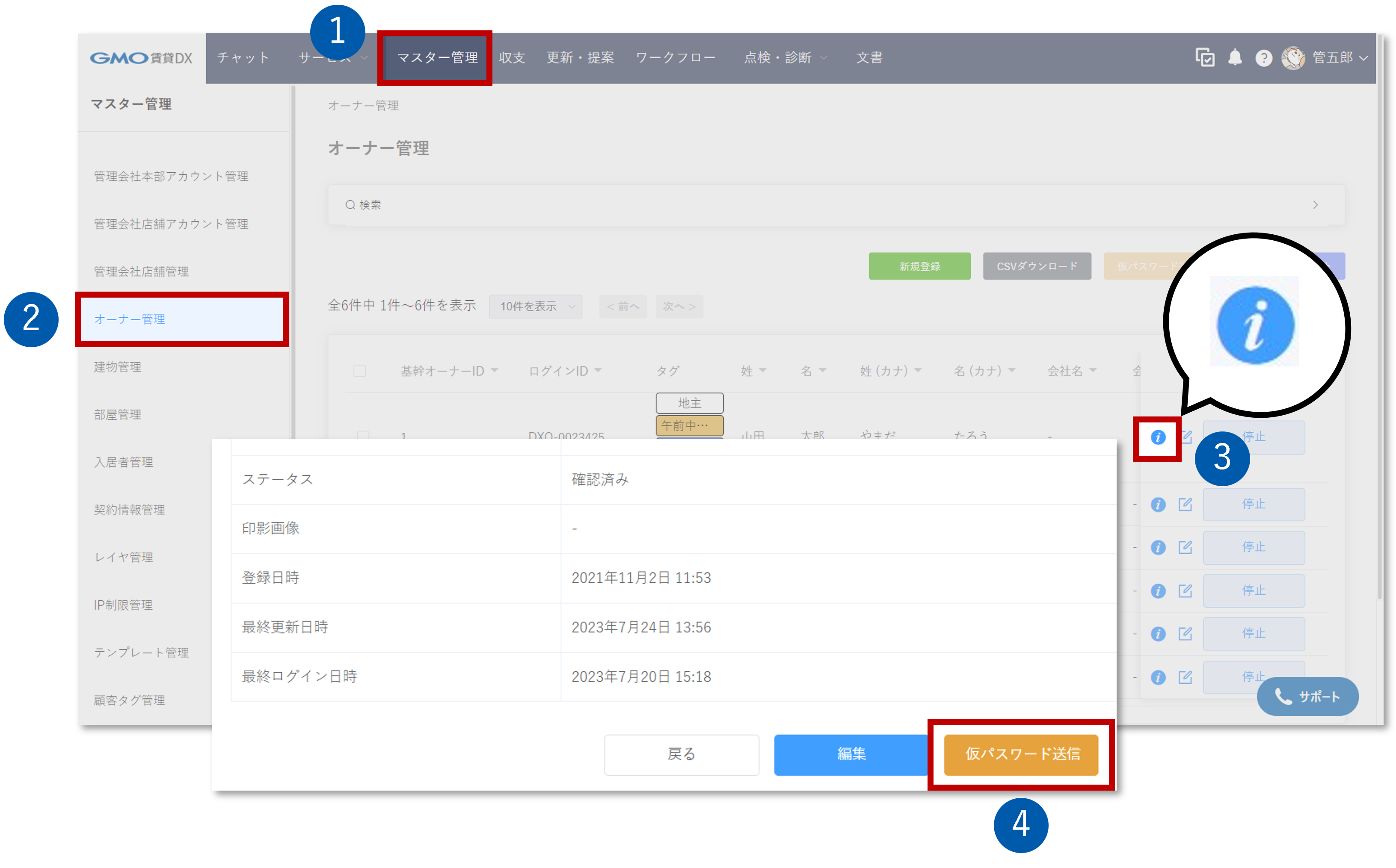Open the マスター管理 top menu
Viewport: 1396px width, 868px height.
[437, 58]
